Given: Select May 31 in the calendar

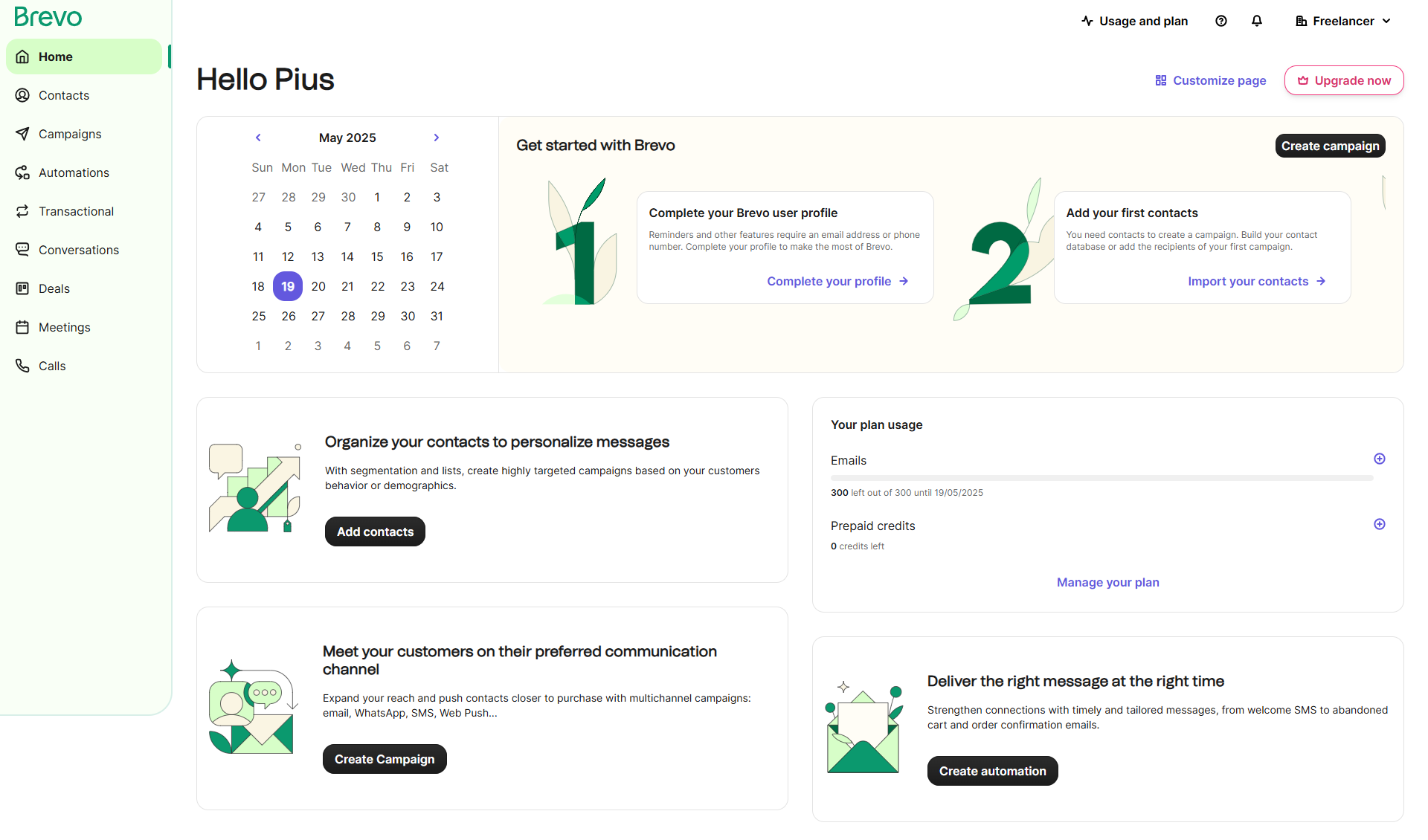Looking at the screenshot, I should tap(437, 316).
